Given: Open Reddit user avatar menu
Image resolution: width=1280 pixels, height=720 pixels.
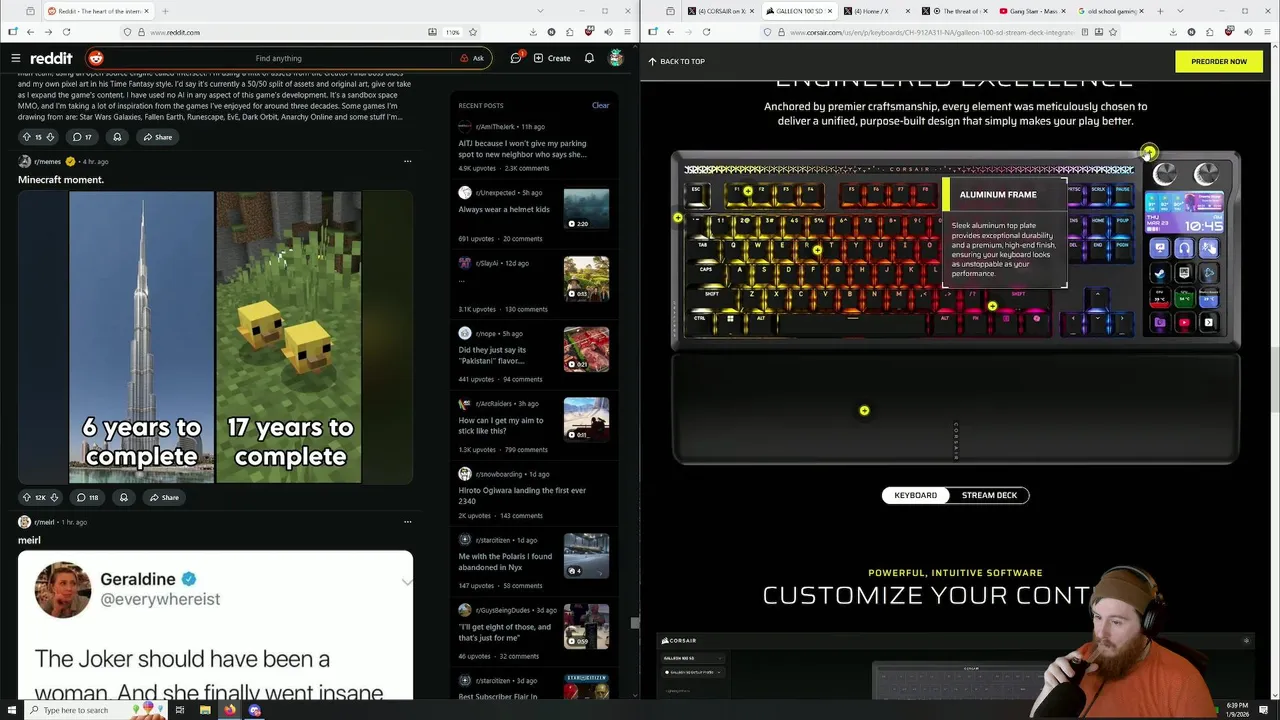Looking at the screenshot, I should click(x=616, y=58).
